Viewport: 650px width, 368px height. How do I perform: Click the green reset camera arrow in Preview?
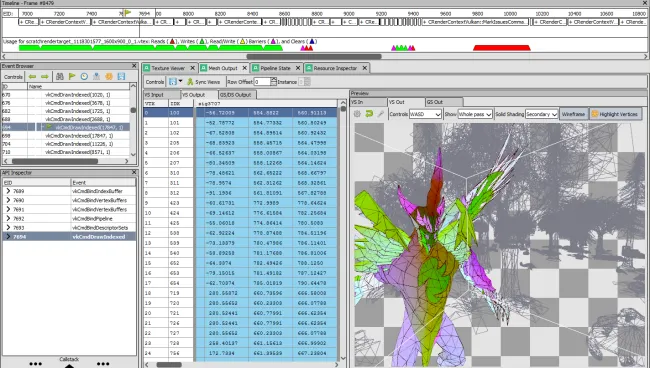pyautogui.click(x=369, y=114)
